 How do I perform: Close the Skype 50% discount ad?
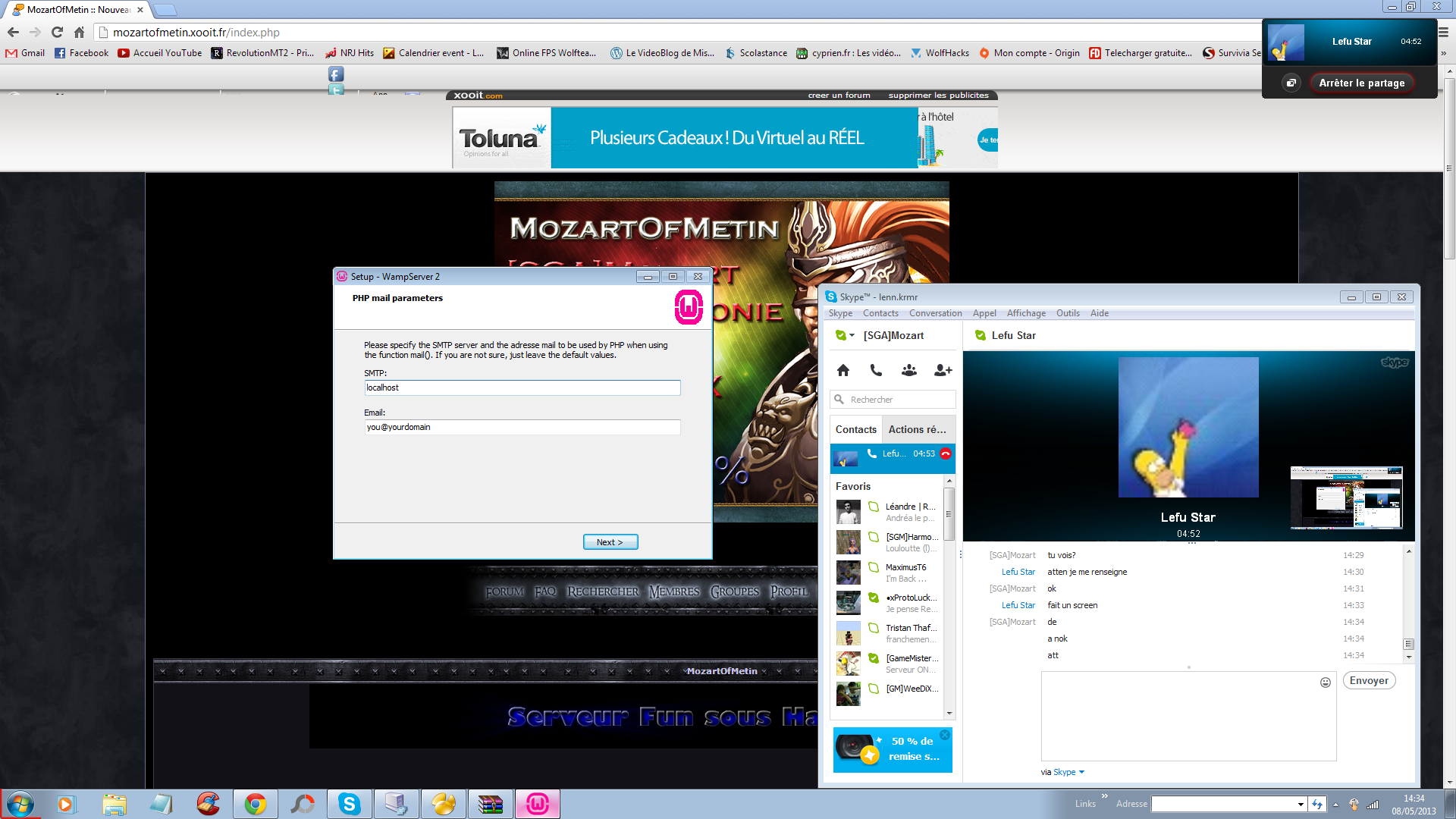click(x=945, y=735)
